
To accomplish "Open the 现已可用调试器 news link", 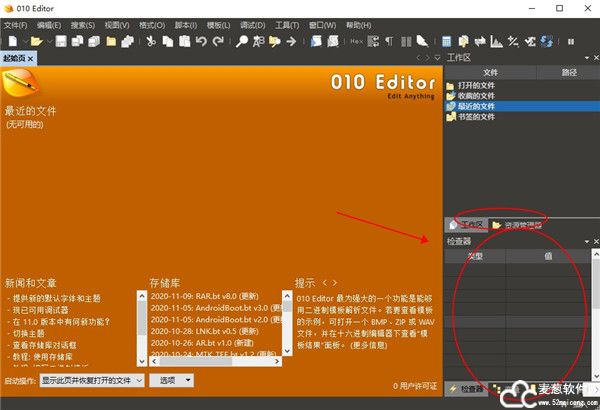I will (x=41, y=310).
